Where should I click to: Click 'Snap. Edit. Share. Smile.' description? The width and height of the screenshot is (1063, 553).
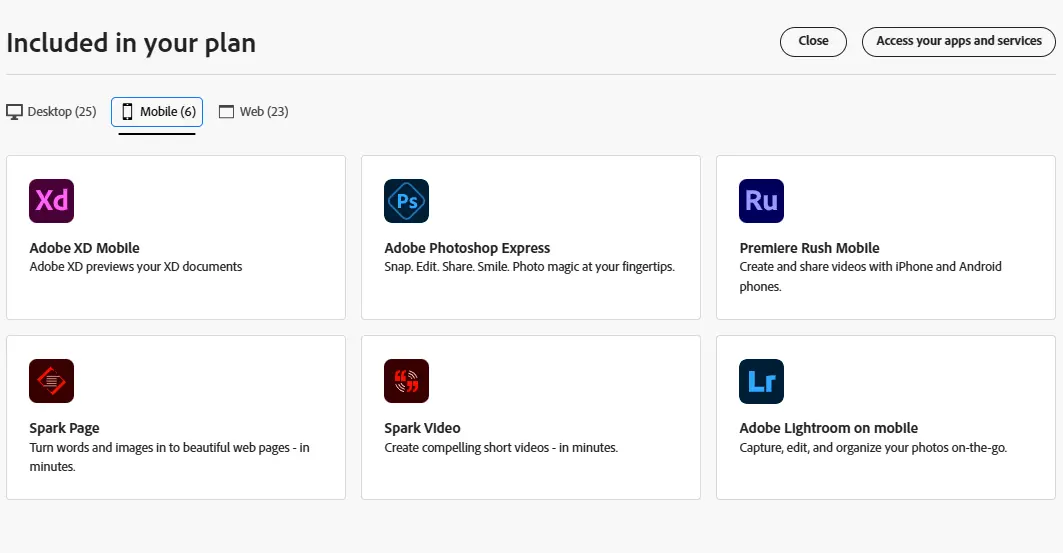pos(529,267)
